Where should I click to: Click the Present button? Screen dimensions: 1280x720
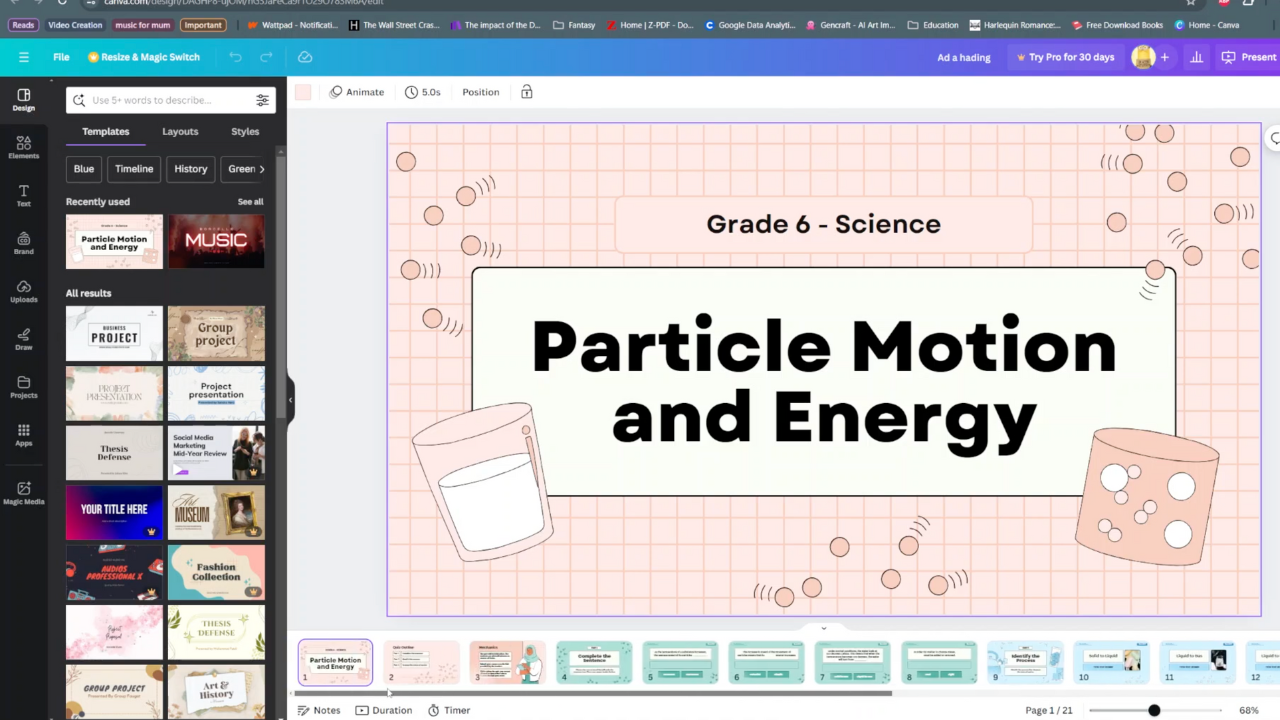coord(1248,57)
